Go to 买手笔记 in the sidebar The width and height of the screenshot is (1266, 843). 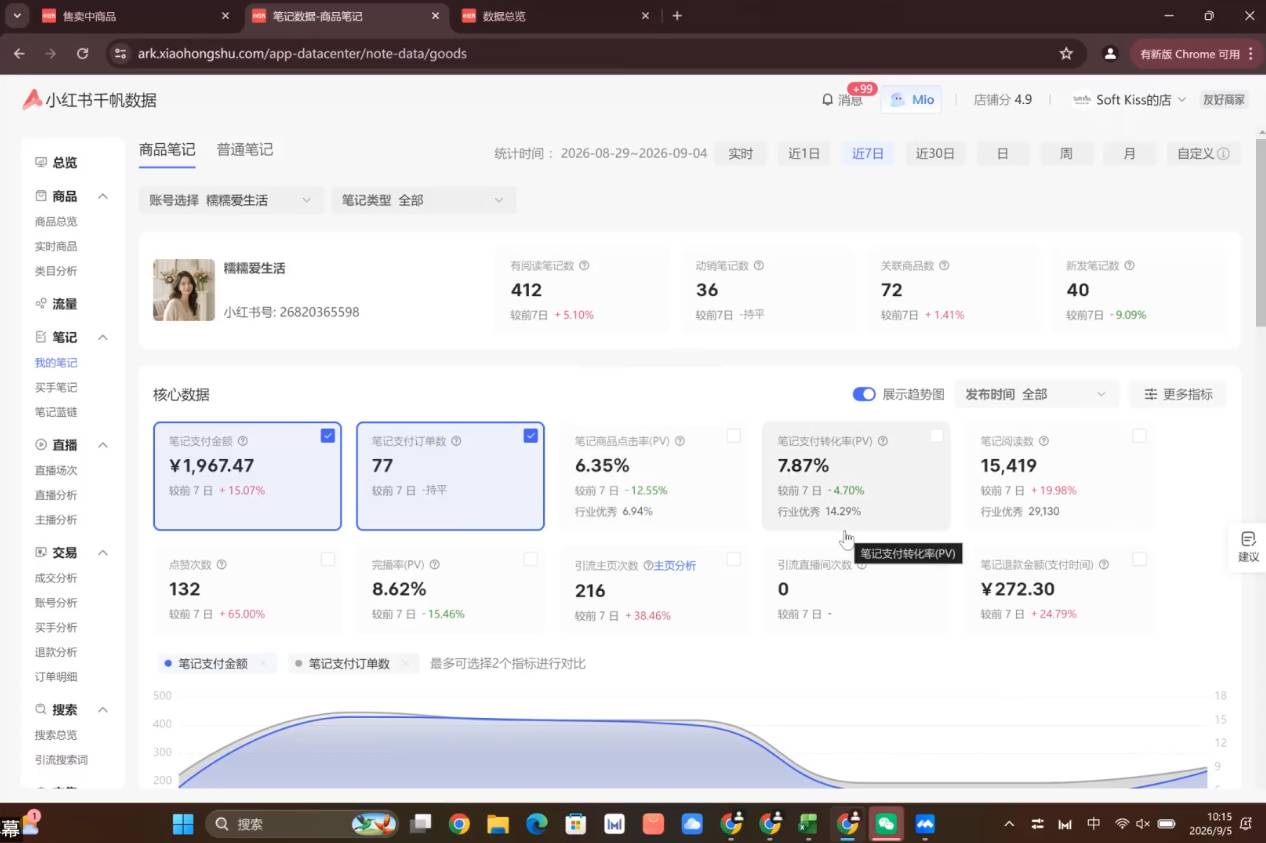pyautogui.click(x=56, y=388)
